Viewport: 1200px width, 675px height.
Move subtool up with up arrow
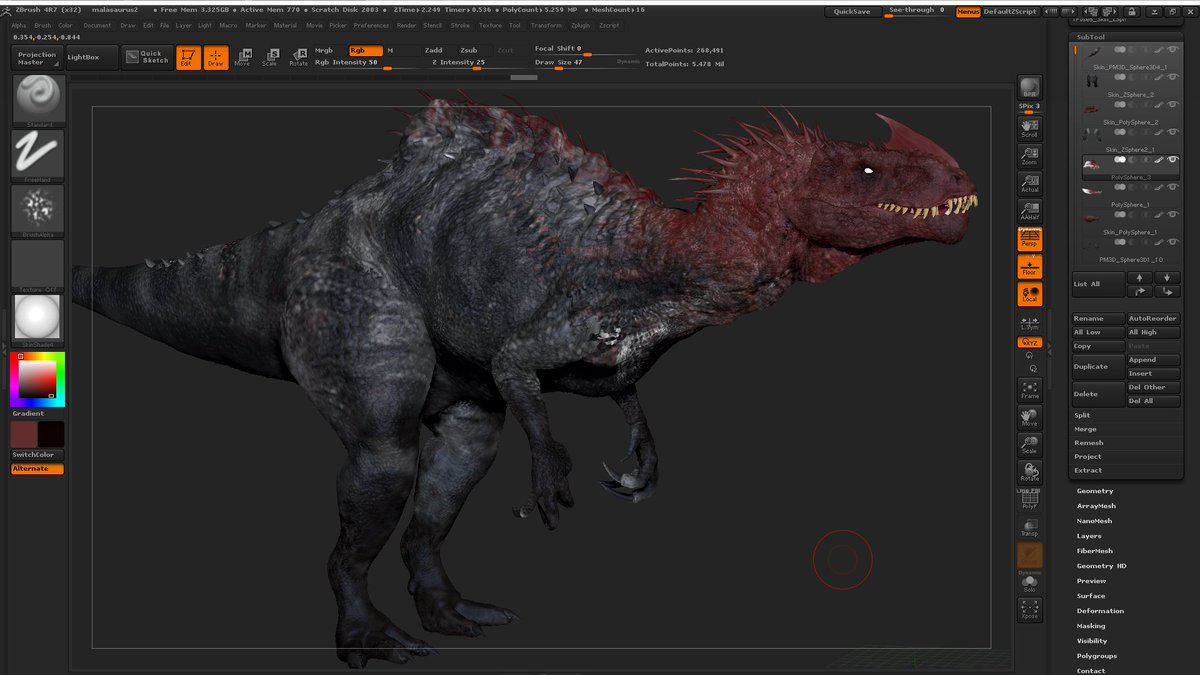1139,277
